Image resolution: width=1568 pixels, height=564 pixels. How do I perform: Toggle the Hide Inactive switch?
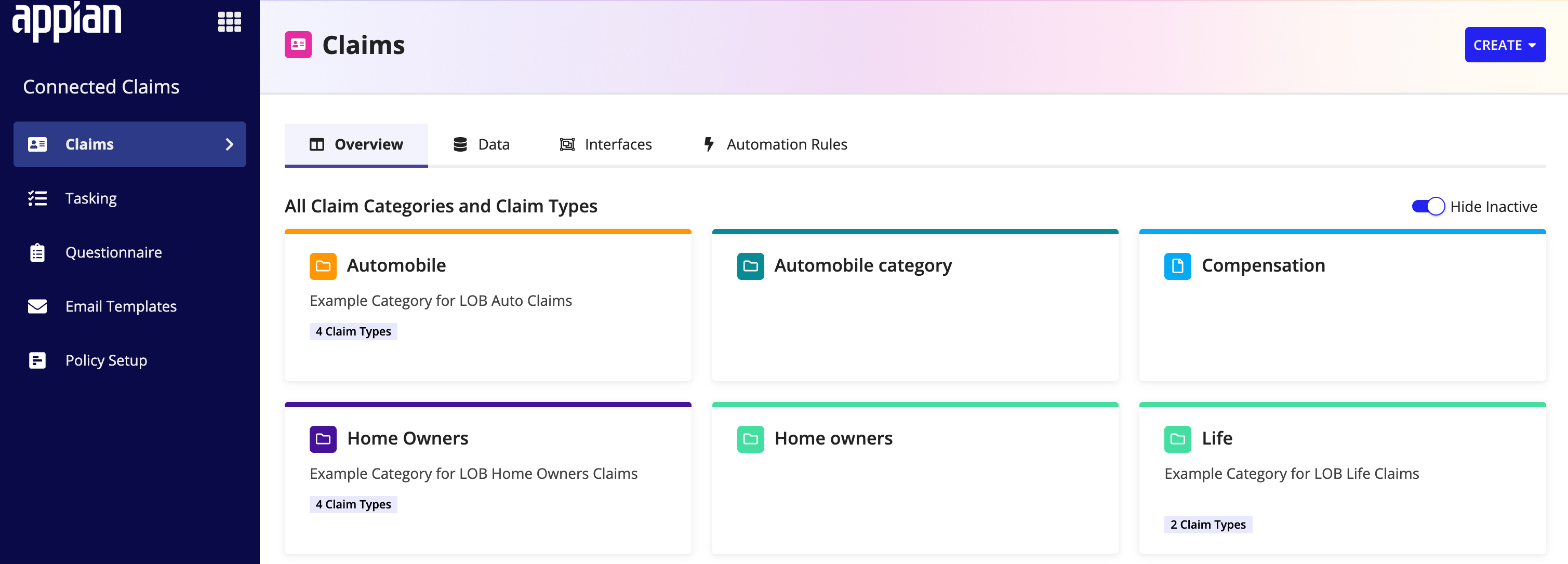pyautogui.click(x=1428, y=206)
